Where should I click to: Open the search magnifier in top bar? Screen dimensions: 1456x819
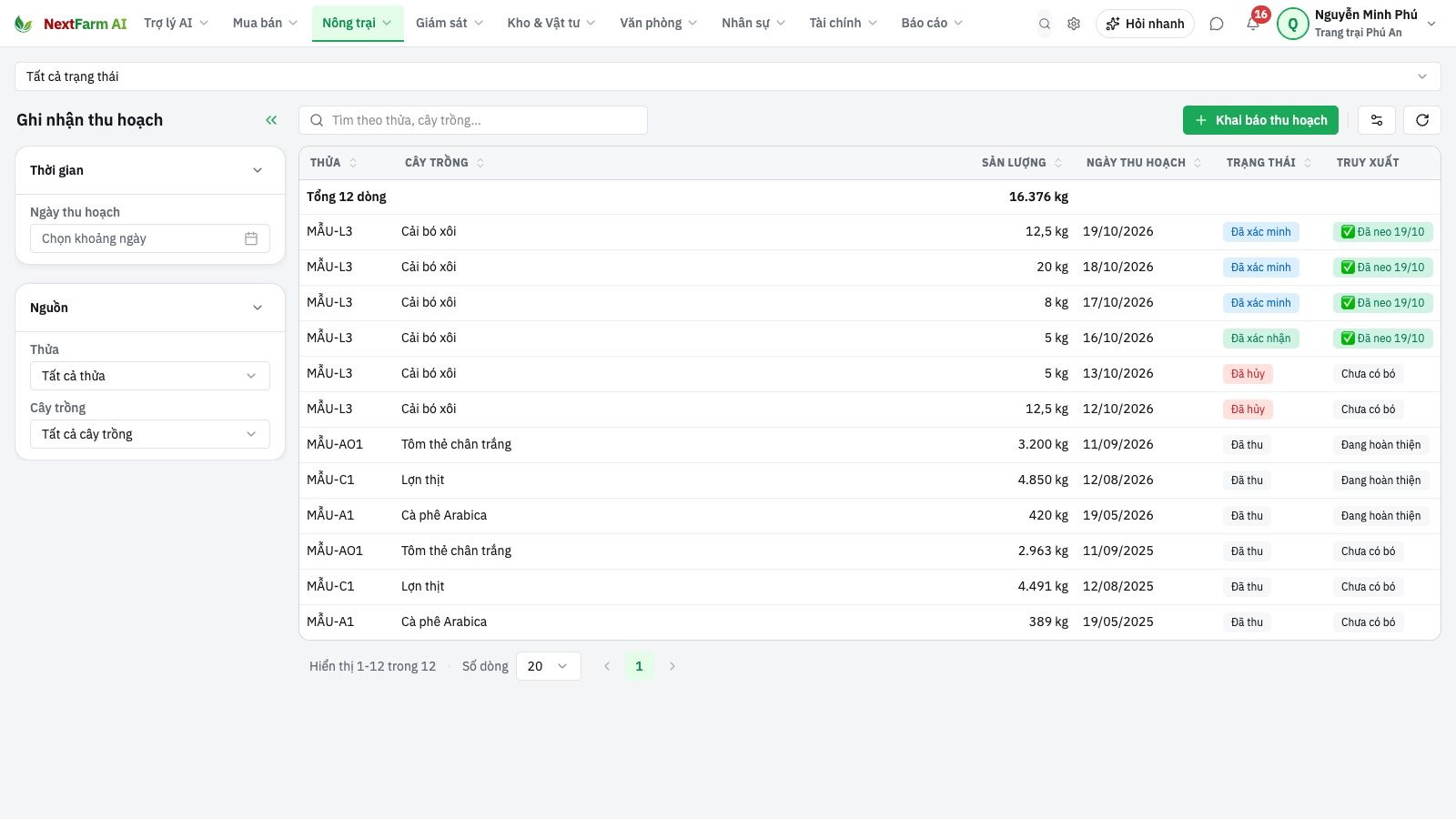point(1045,24)
